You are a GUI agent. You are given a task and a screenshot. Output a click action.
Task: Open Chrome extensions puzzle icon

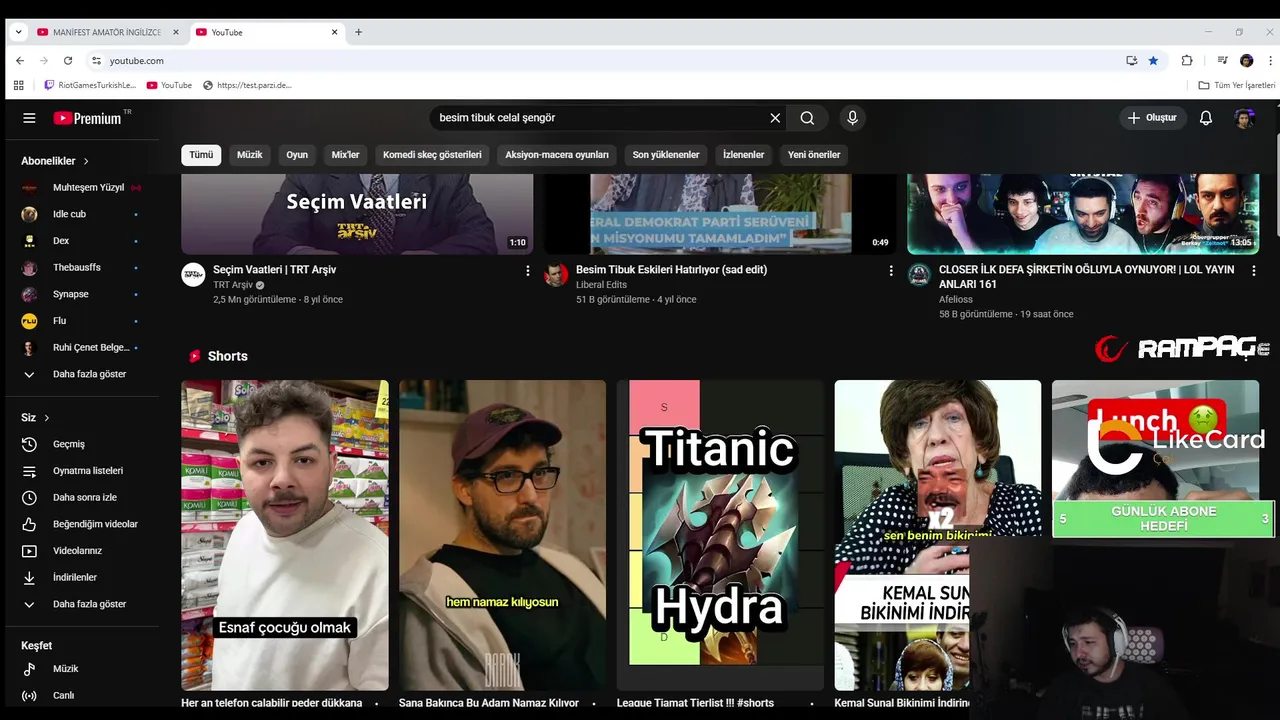[1187, 61]
